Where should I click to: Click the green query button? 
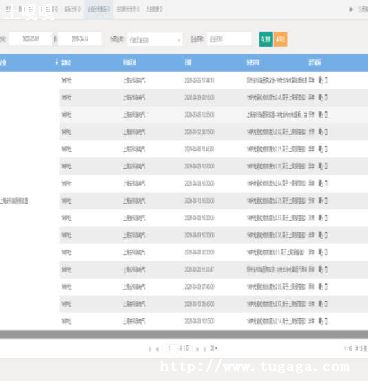266,39
